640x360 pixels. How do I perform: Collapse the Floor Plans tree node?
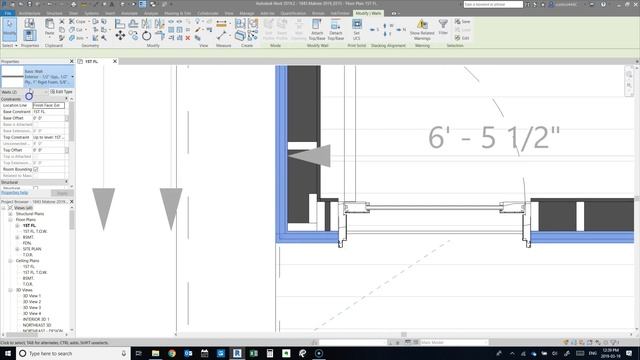[11, 220]
